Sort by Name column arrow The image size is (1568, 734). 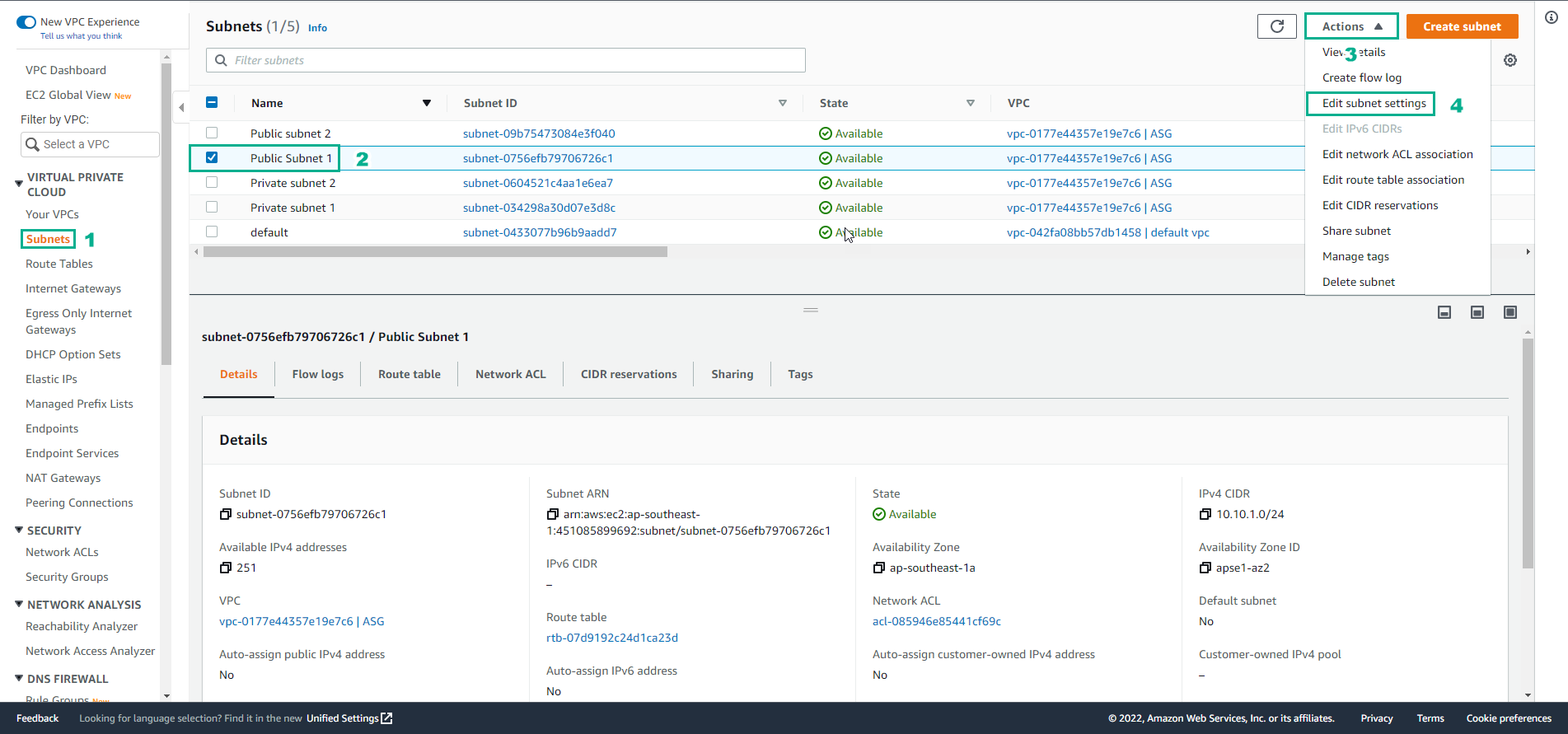pyautogui.click(x=427, y=103)
